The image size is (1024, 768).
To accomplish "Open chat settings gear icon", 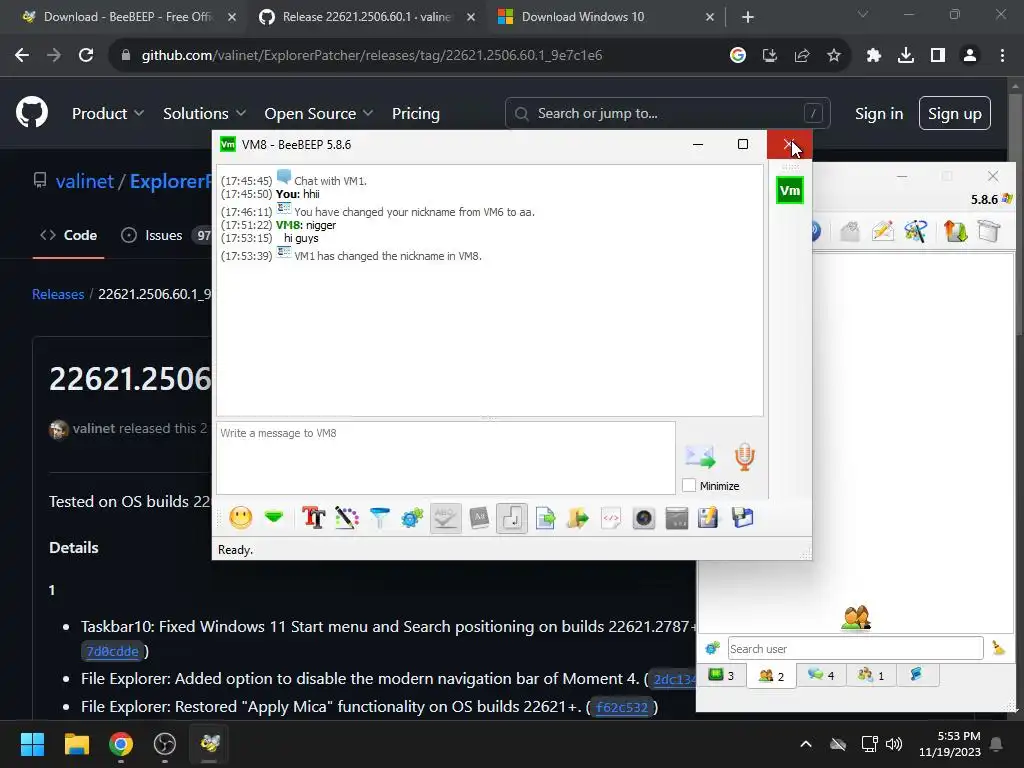I will [x=412, y=518].
